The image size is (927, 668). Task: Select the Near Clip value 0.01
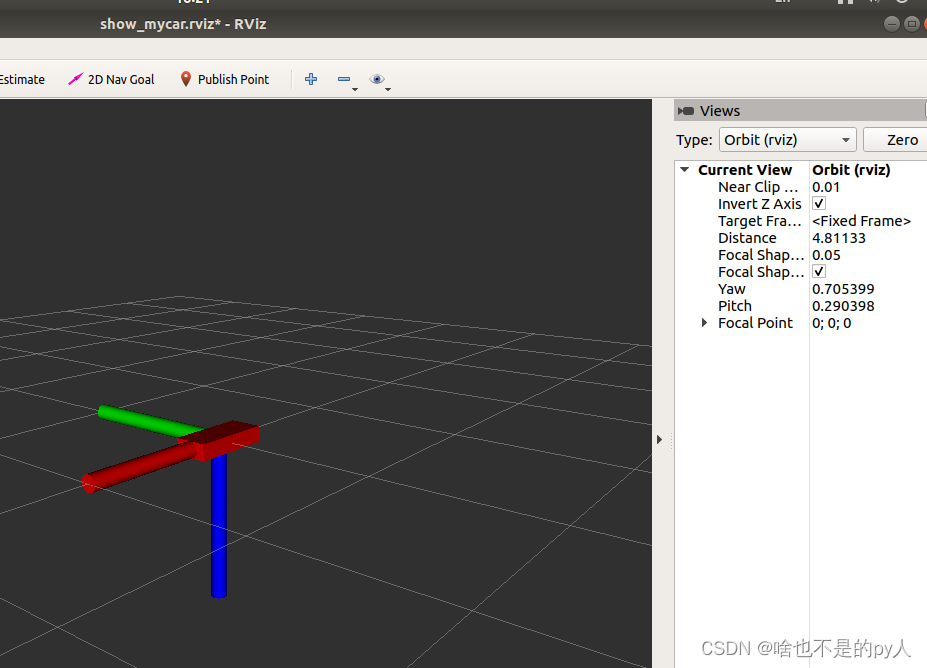(825, 187)
